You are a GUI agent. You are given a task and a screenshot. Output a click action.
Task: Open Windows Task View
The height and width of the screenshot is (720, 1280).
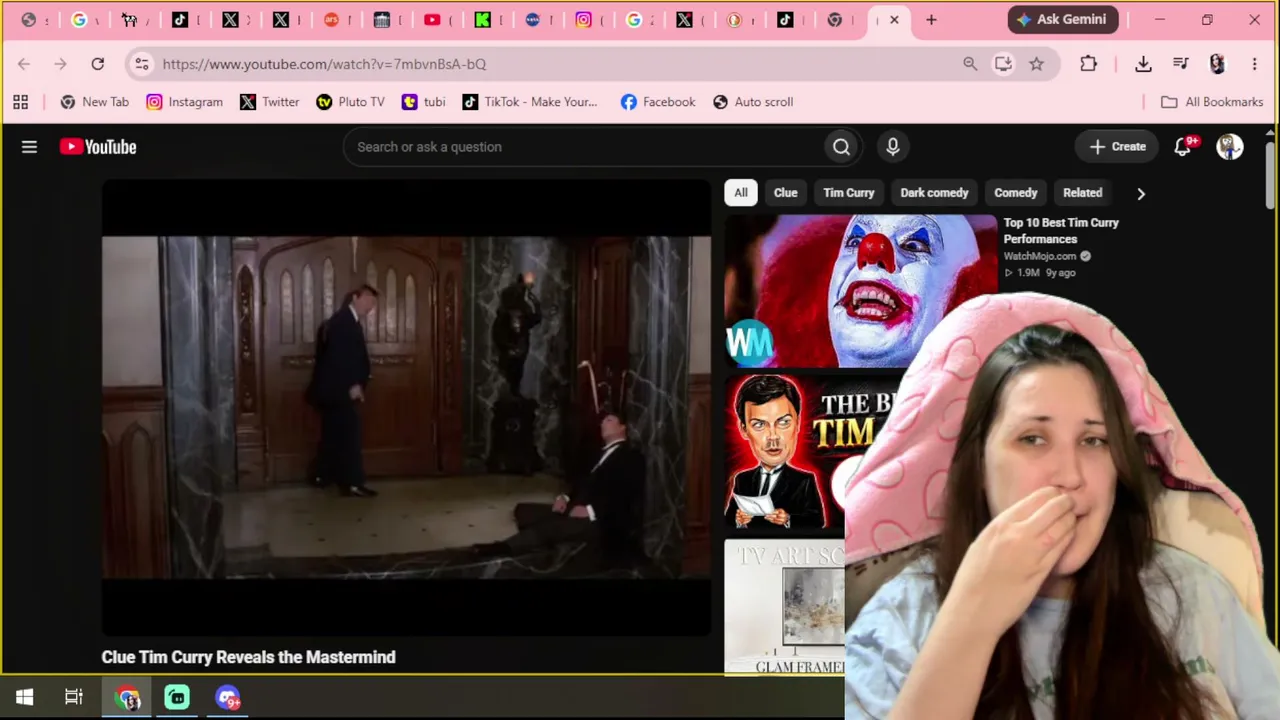pos(74,697)
